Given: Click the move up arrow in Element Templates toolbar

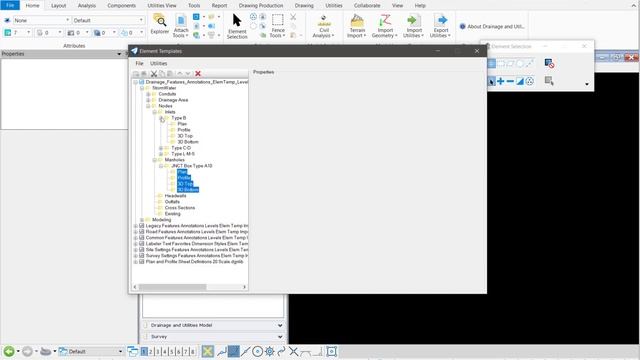Looking at the screenshot, I should pyautogui.click(x=180, y=73).
